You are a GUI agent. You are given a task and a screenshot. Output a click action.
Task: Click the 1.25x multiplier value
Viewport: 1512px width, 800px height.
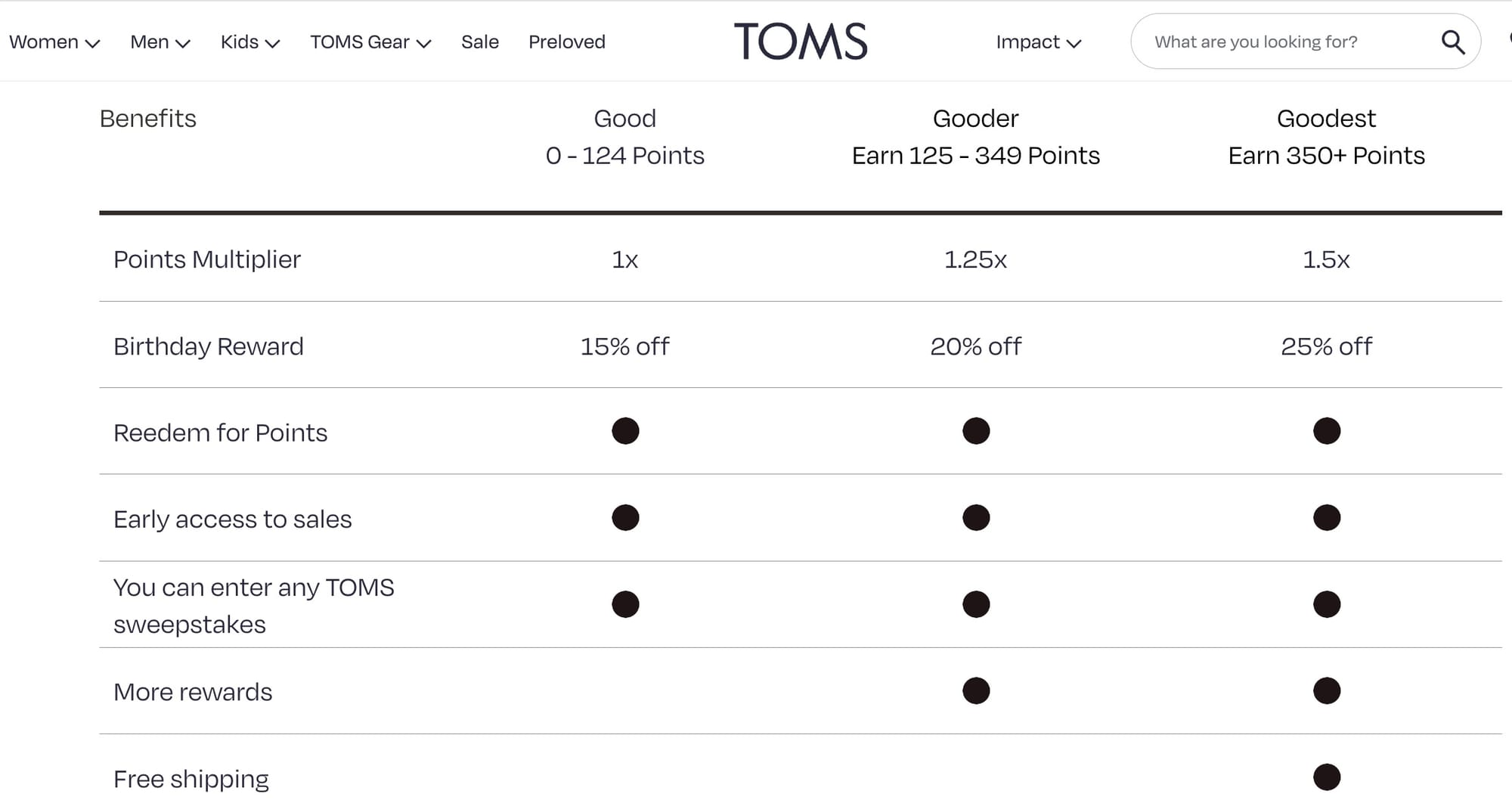point(976,259)
